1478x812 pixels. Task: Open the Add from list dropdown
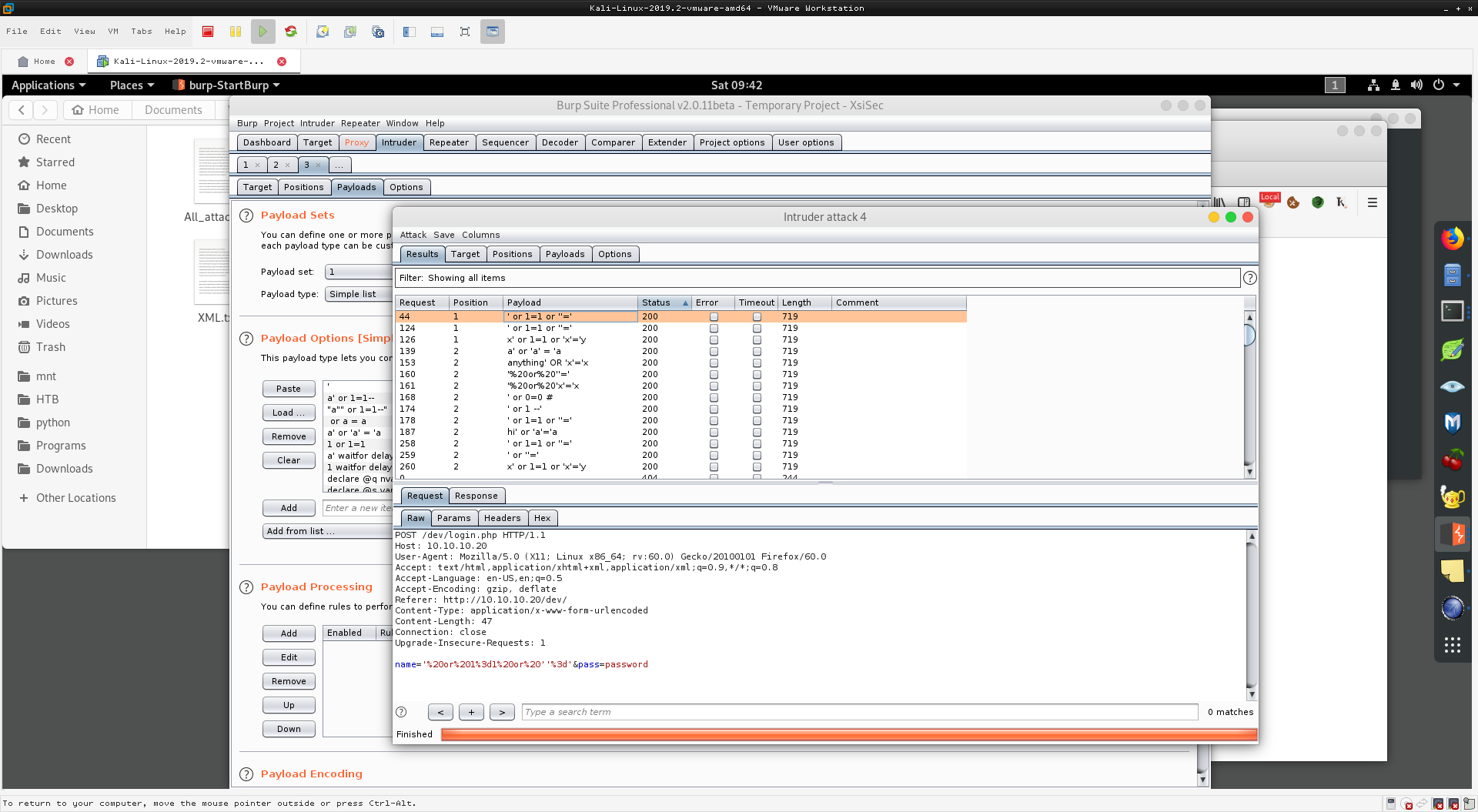point(327,531)
